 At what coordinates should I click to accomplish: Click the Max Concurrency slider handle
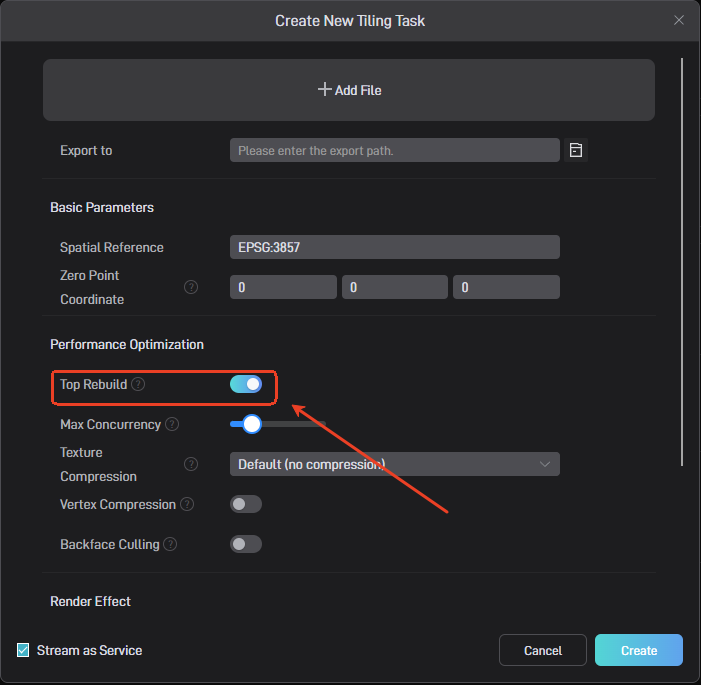coord(252,424)
